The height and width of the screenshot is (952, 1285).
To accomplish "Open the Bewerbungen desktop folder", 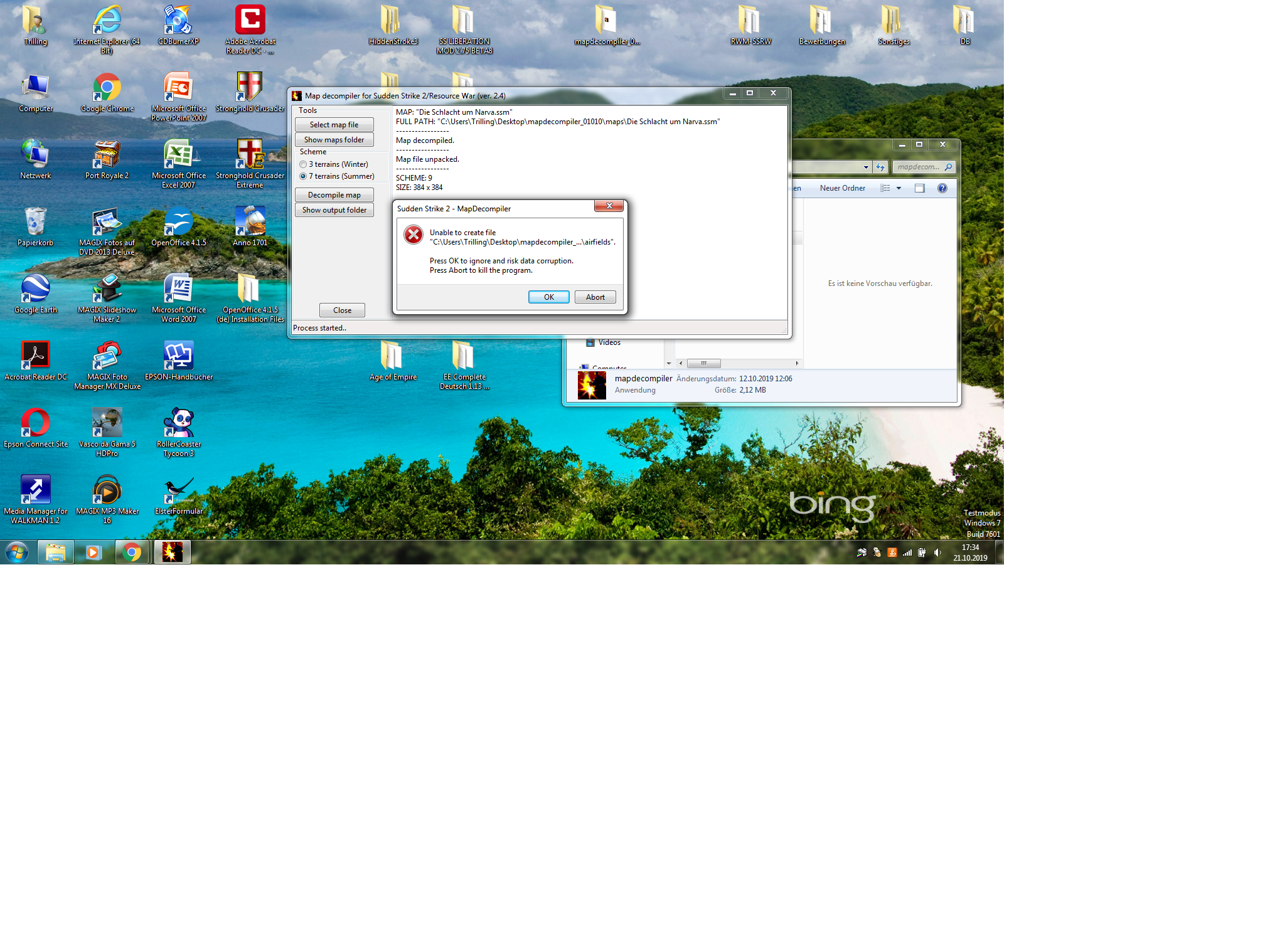I will [x=822, y=25].
